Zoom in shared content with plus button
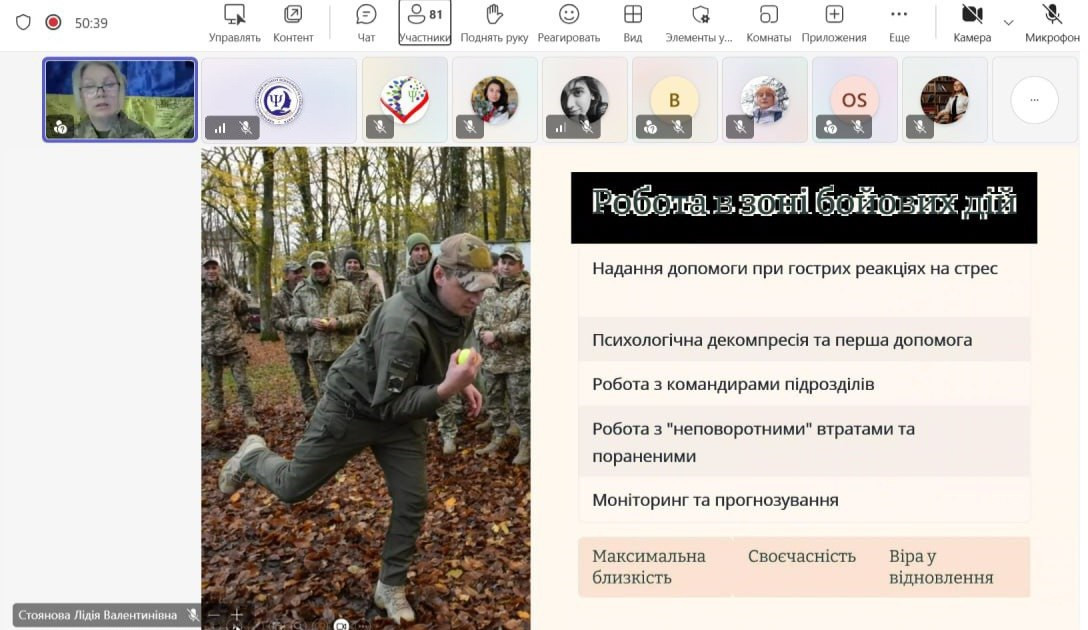1088x630 pixels. 237,615
